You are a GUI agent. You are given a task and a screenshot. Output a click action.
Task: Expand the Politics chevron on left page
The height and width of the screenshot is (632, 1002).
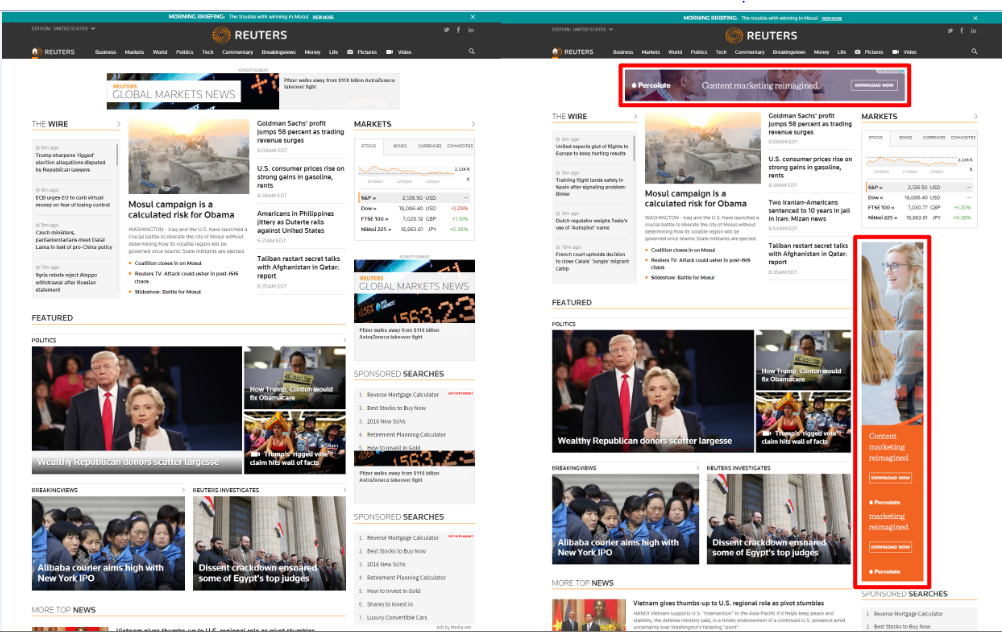[344, 340]
